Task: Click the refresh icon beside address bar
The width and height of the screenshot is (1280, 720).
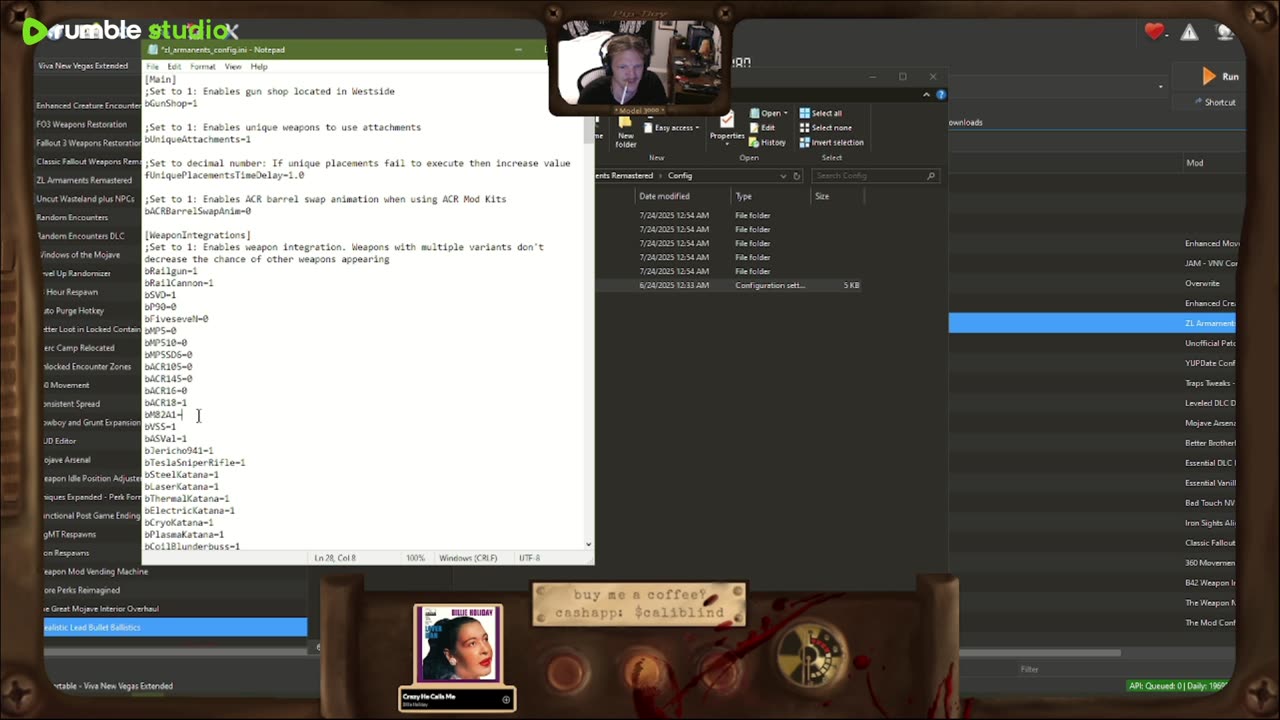Action: (x=796, y=176)
